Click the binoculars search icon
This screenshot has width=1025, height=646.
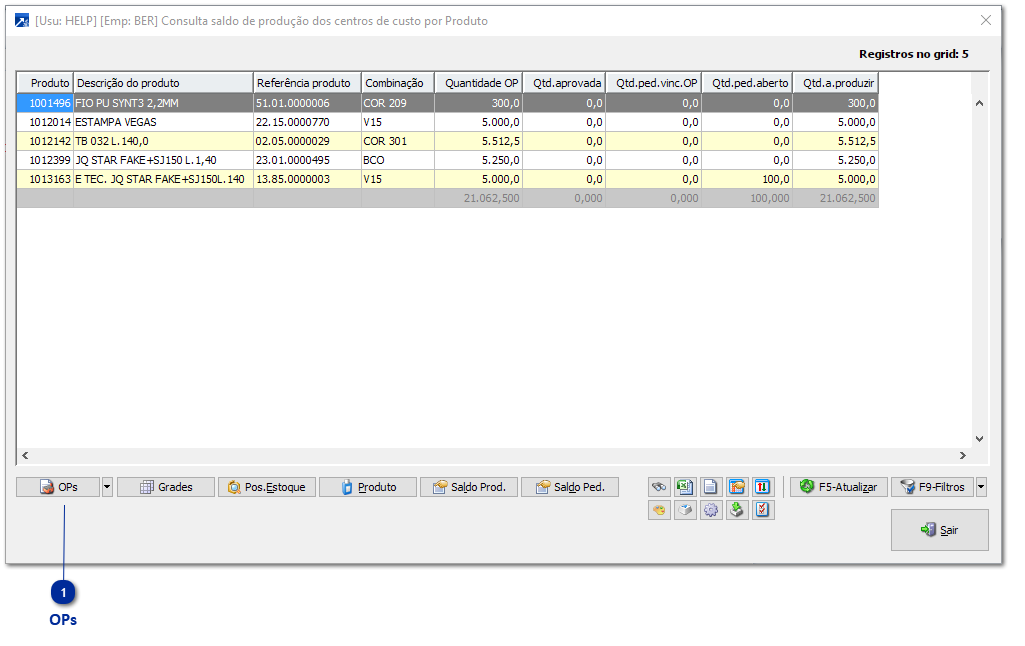pos(659,487)
